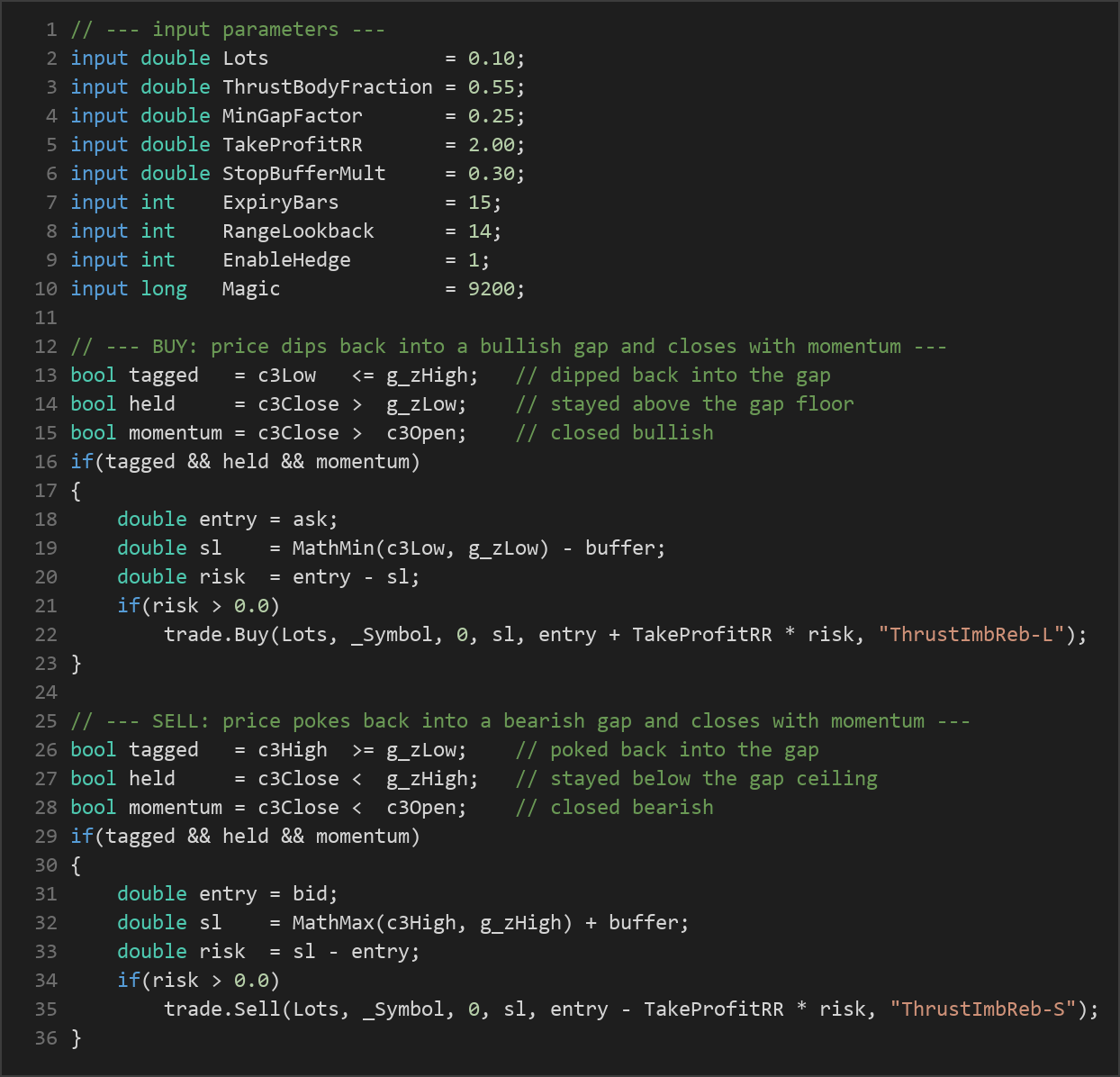Click the ">=" operator in the tagged assignment
The width and height of the screenshot is (1120, 1077).
pos(363,750)
